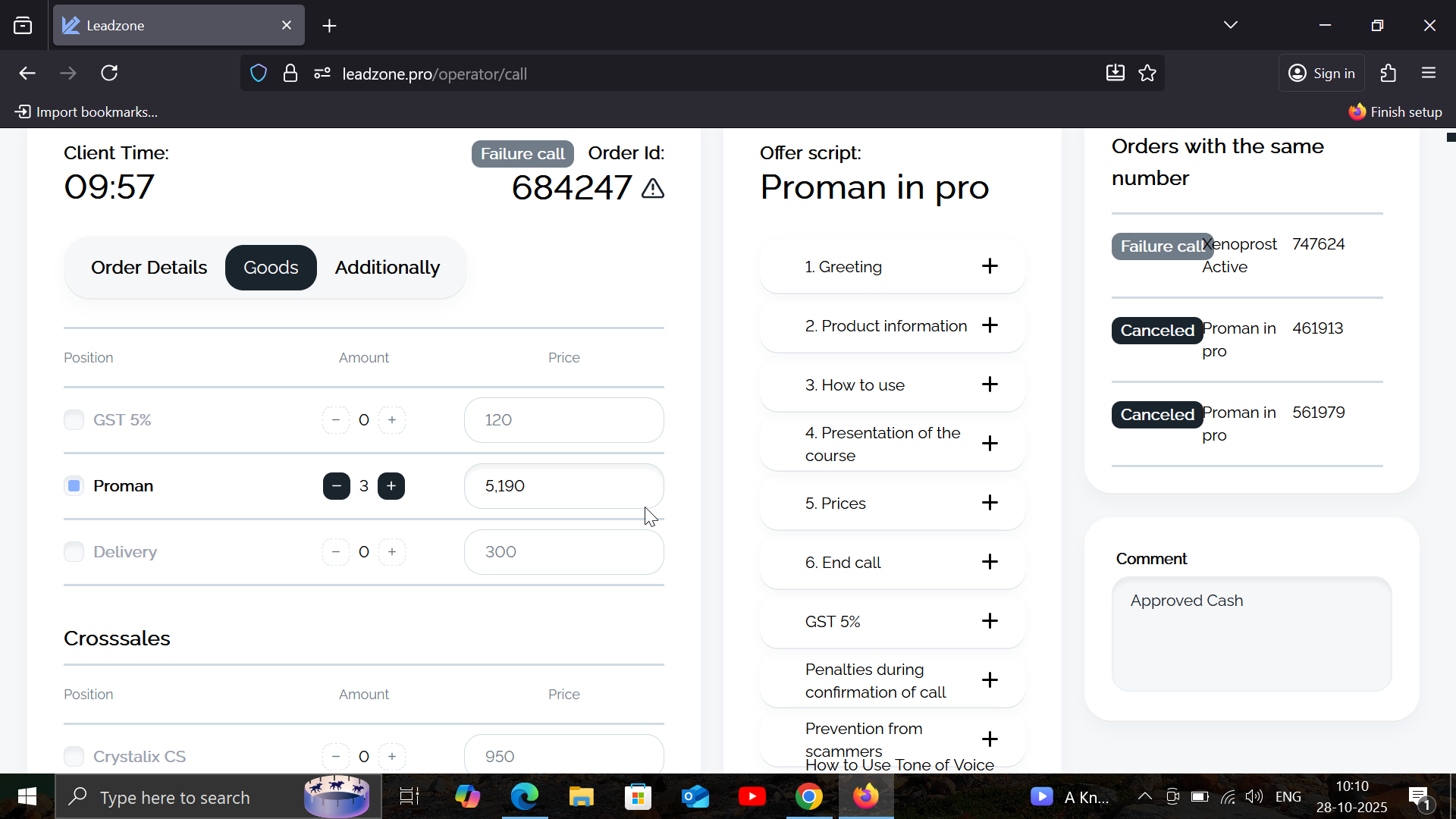Expand the 6. End call section
The height and width of the screenshot is (819, 1456).
tap(989, 562)
